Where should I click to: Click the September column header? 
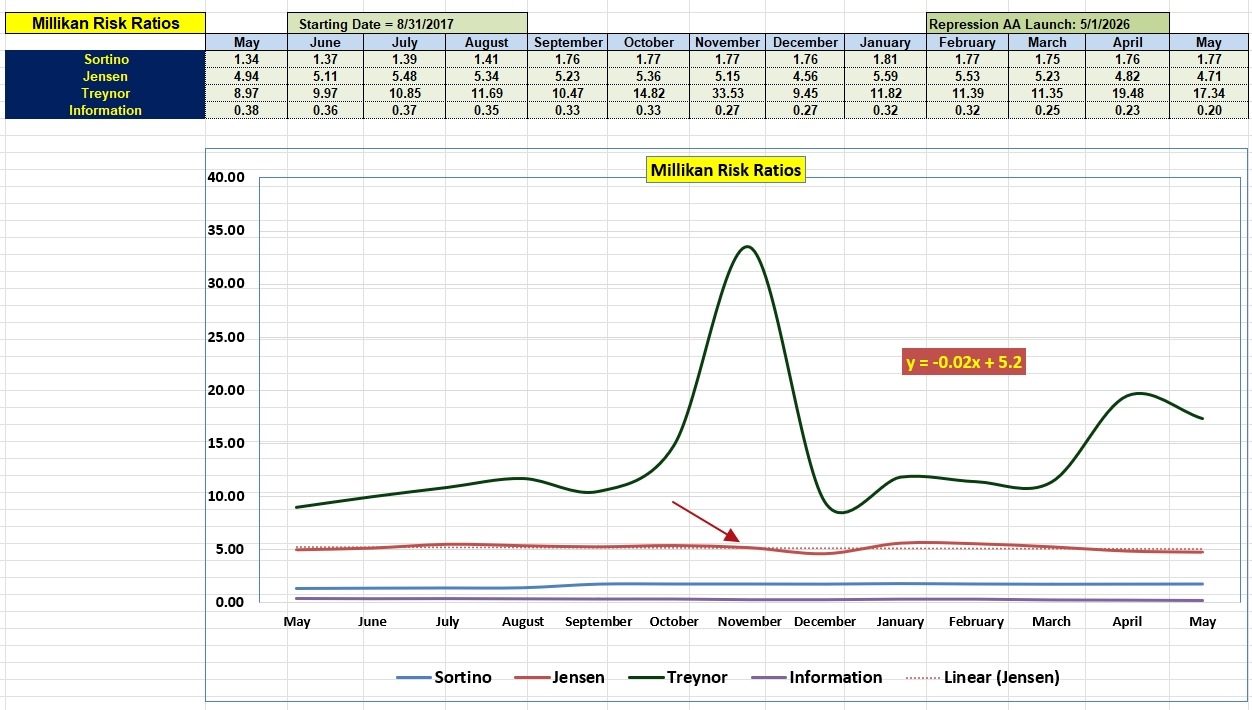pos(568,43)
